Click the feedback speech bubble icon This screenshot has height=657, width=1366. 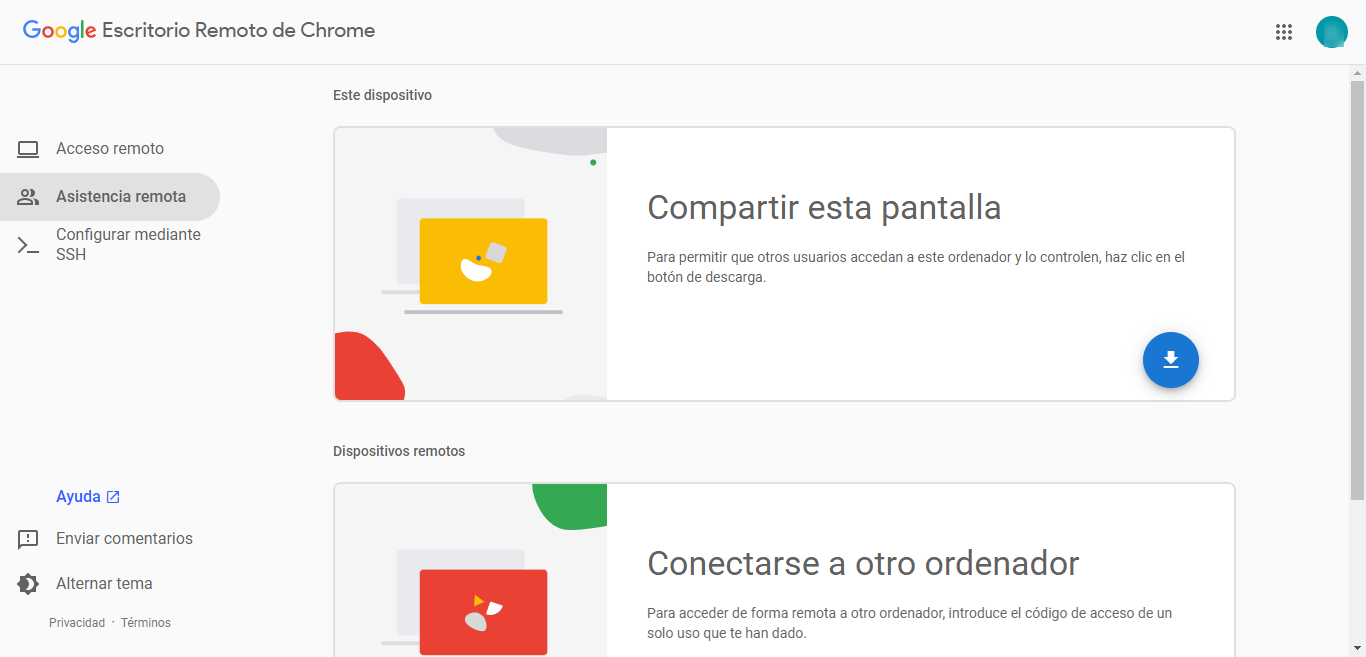pyautogui.click(x=28, y=539)
